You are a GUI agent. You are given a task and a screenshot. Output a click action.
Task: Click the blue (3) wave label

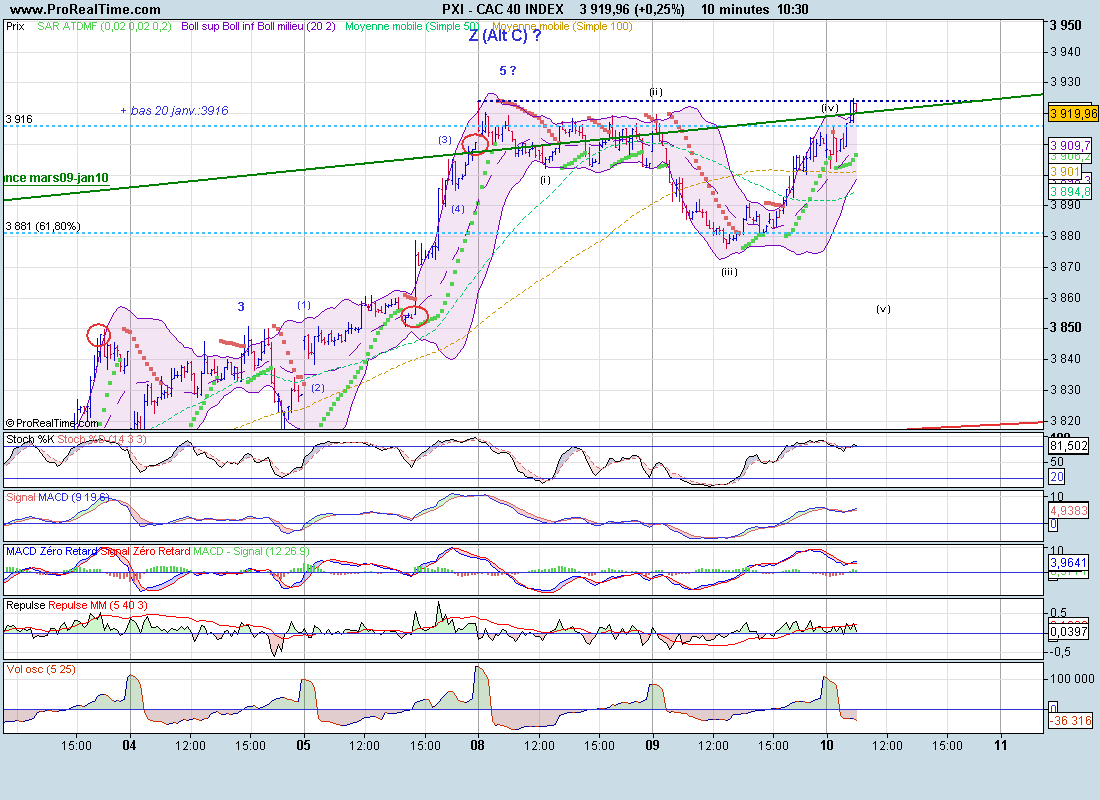445,140
